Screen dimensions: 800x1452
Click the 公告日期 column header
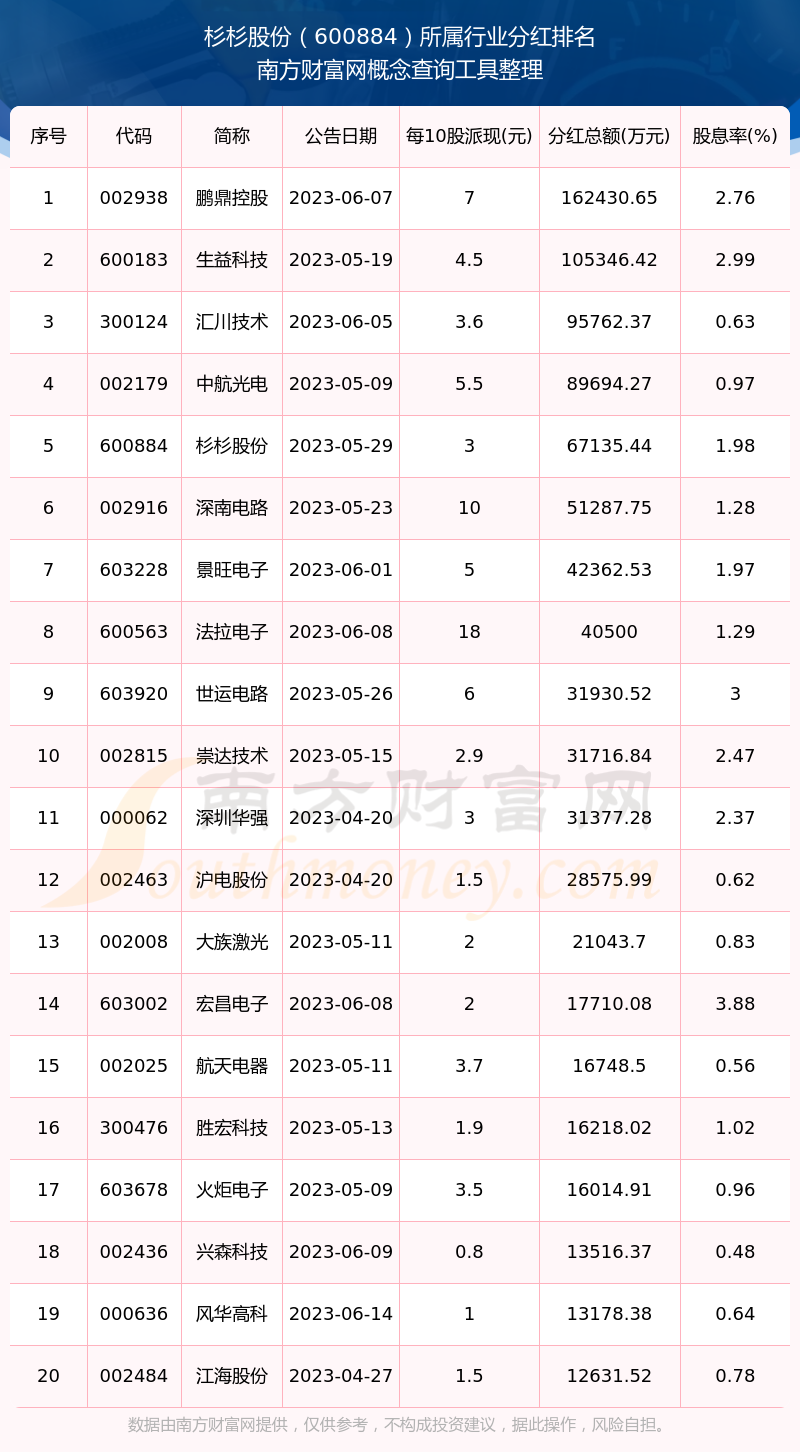(x=341, y=136)
